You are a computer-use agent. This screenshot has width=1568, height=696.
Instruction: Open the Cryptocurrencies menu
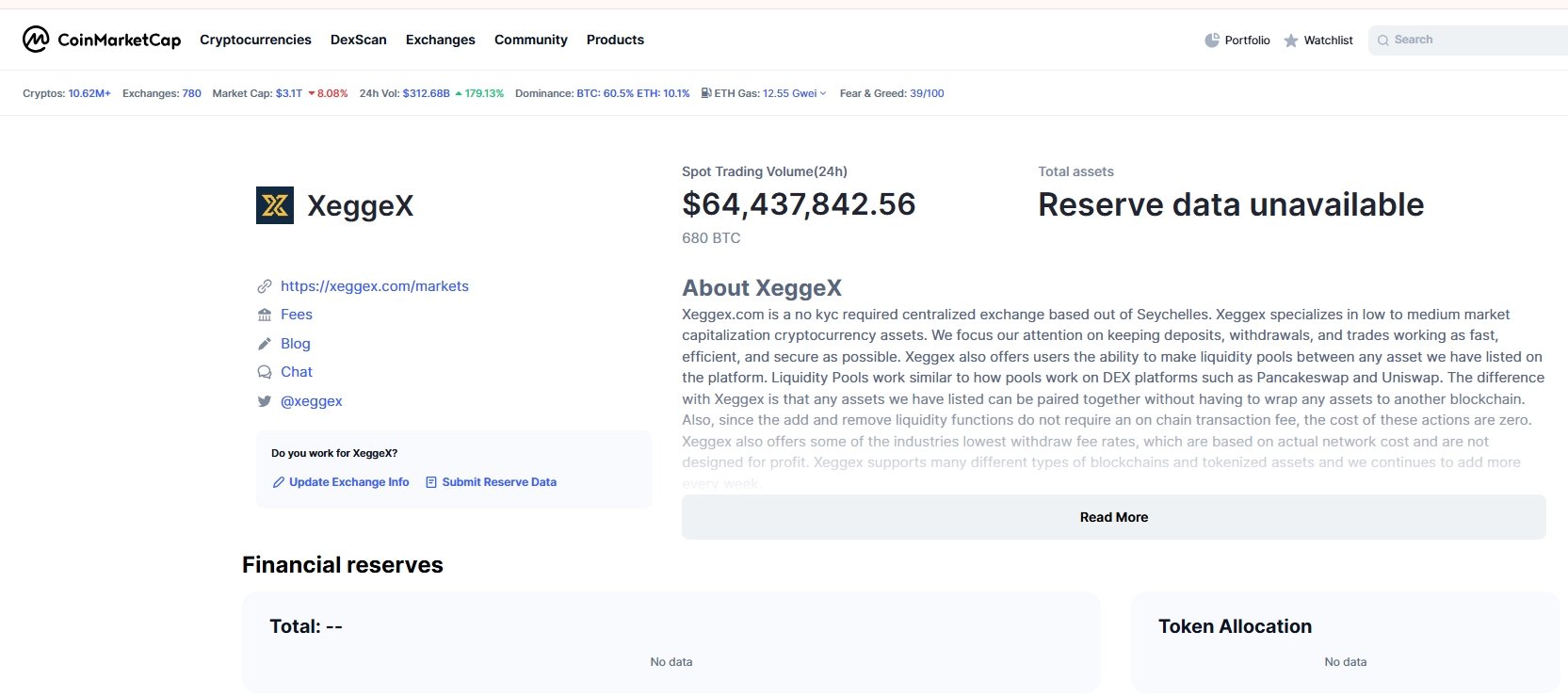255,40
